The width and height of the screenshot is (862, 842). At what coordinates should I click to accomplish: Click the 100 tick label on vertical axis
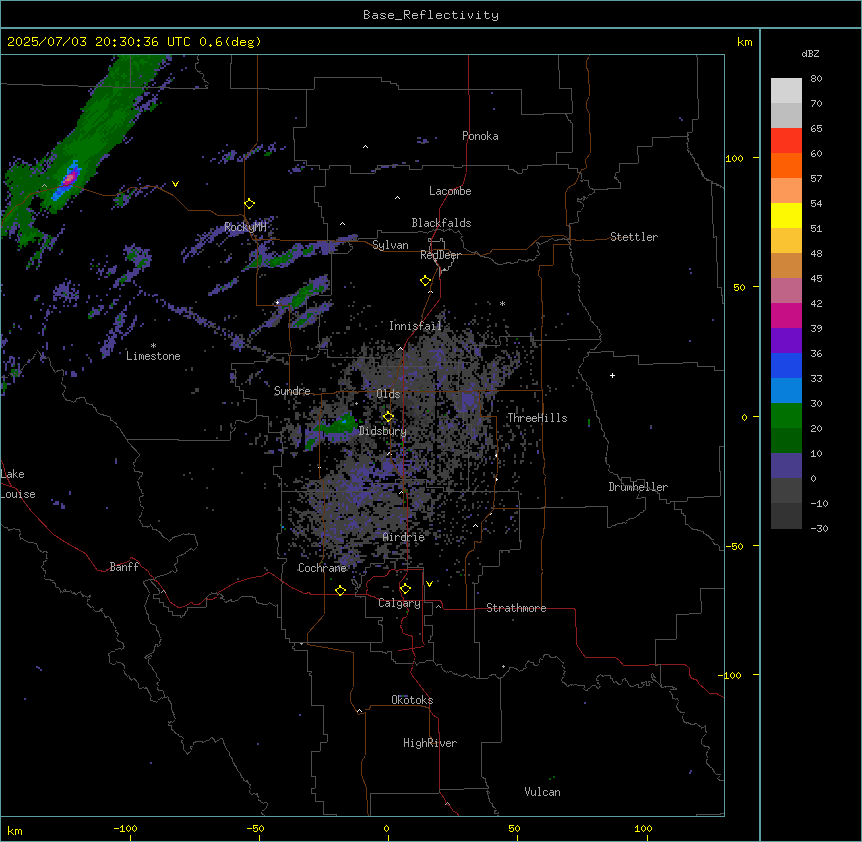click(734, 158)
